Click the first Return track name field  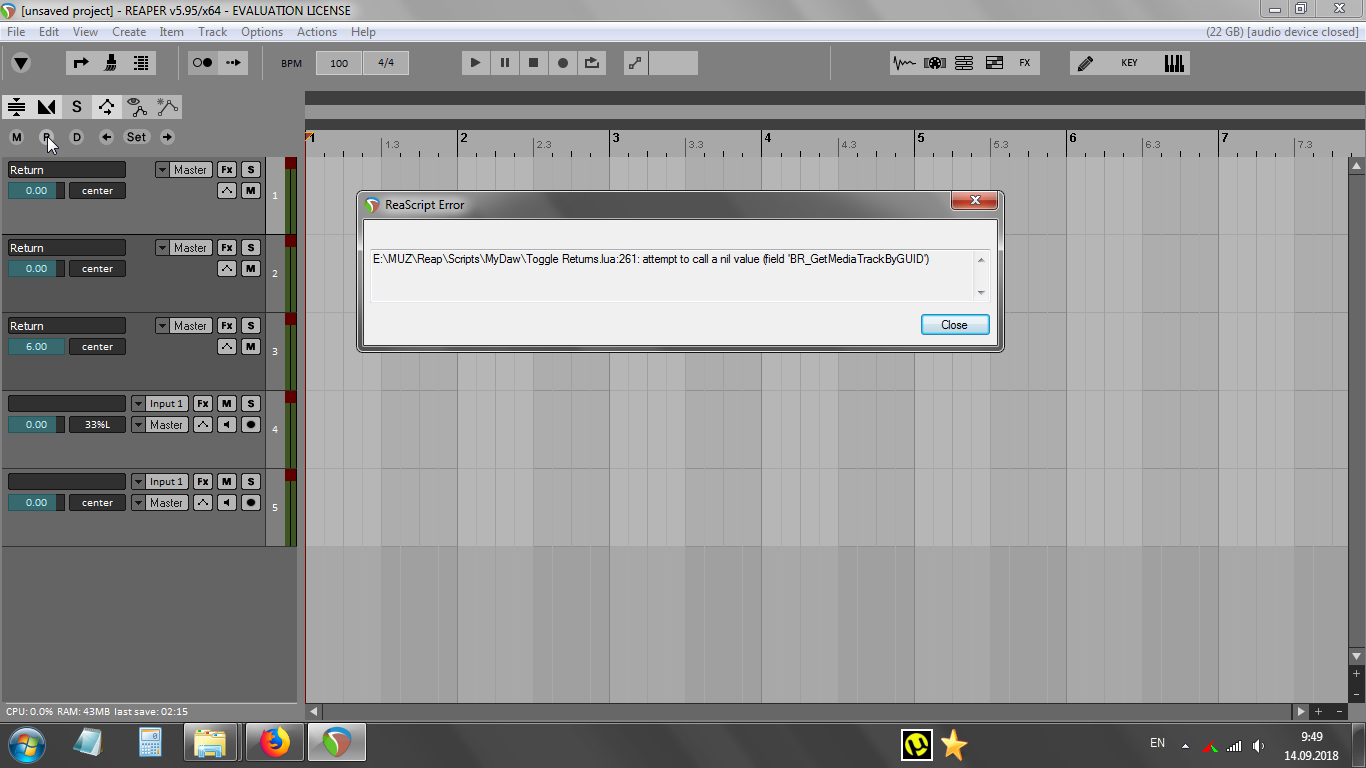coord(67,170)
